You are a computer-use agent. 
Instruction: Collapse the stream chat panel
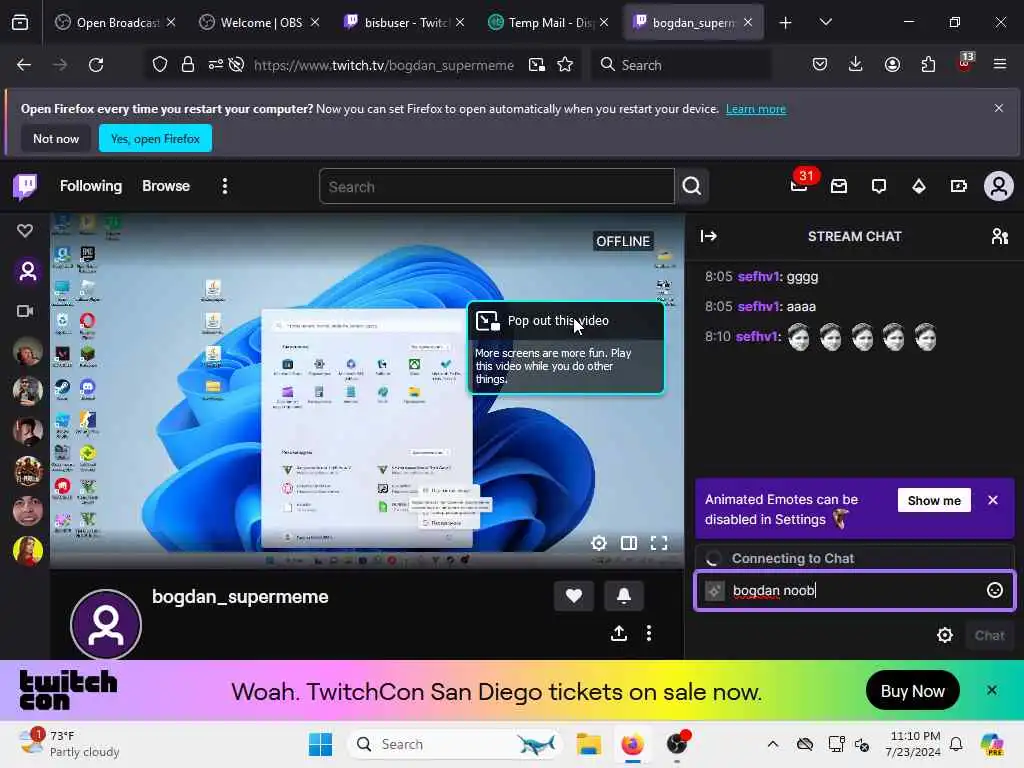click(709, 236)
